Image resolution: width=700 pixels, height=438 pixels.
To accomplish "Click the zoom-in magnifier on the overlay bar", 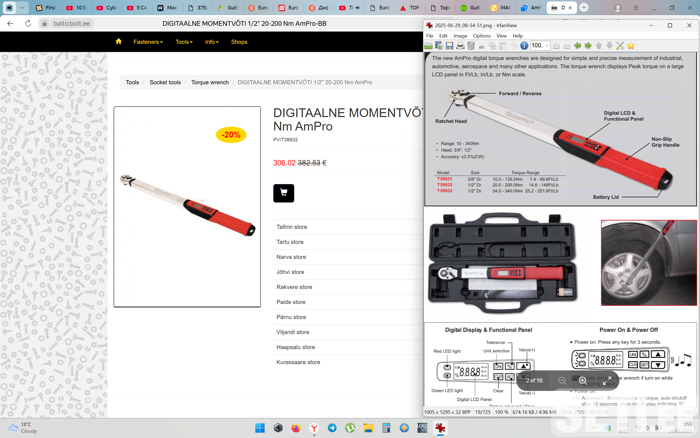I will 583,380.
